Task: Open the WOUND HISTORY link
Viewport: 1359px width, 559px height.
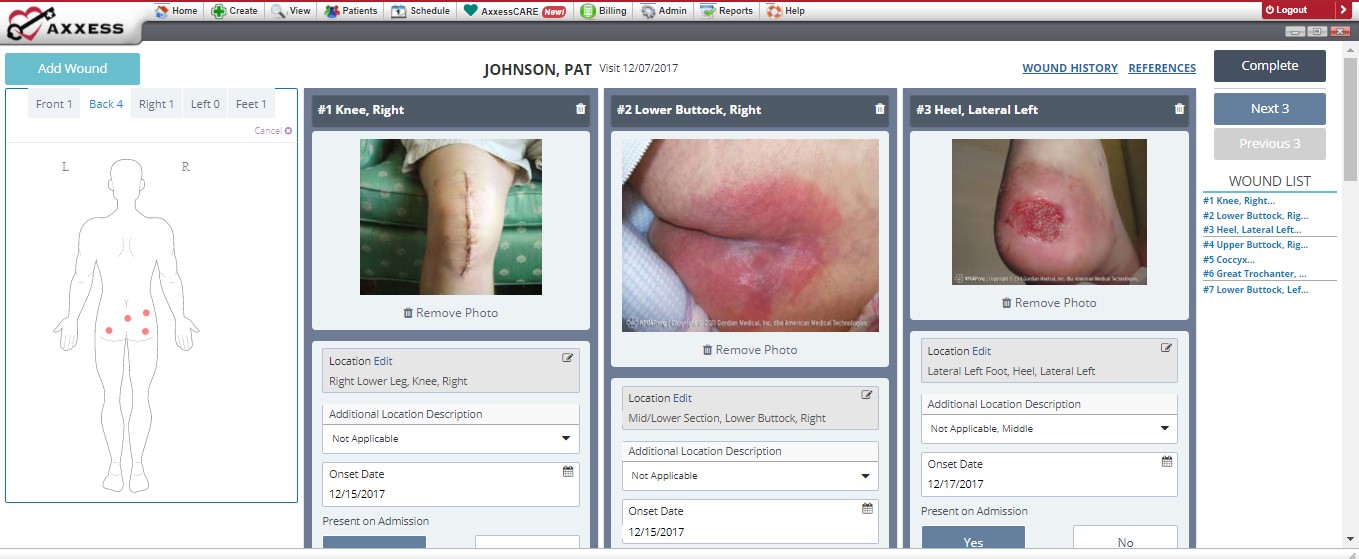Action: (1069, 69)
